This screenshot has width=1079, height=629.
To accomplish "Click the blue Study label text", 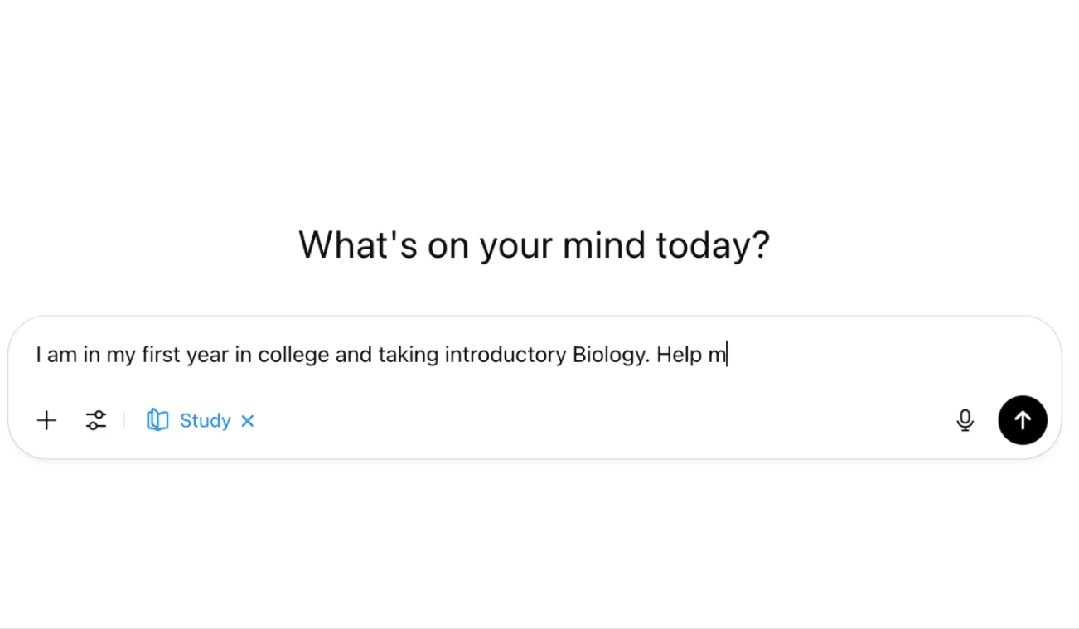I will coord(205,421).
